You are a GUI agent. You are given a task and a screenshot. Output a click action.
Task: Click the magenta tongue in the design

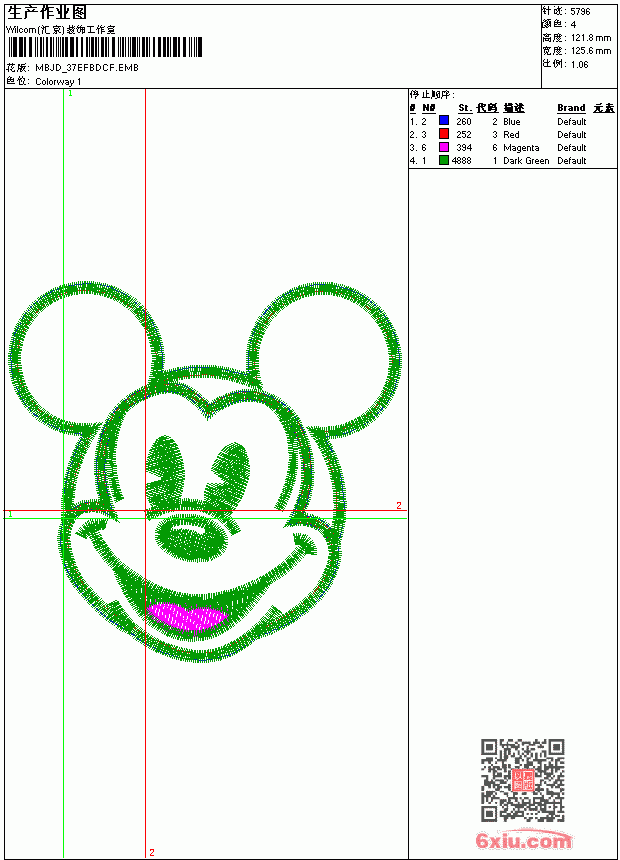(x=187, y=616)
